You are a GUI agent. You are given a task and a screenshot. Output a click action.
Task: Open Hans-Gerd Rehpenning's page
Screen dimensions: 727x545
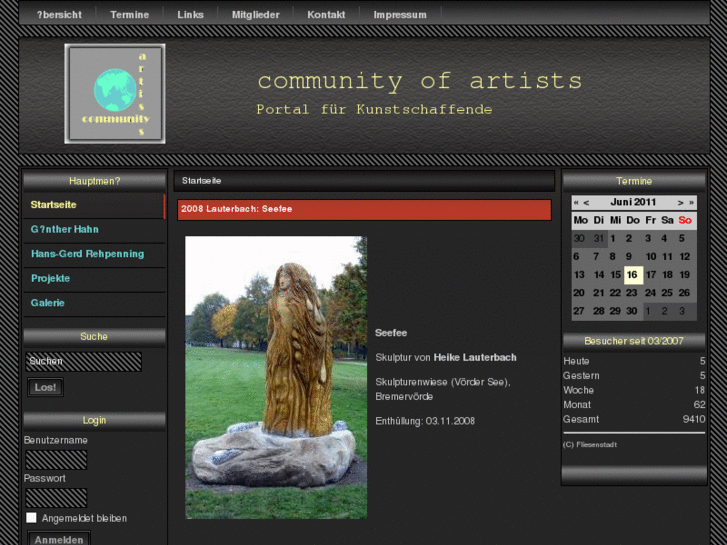(x=87, y=254)
